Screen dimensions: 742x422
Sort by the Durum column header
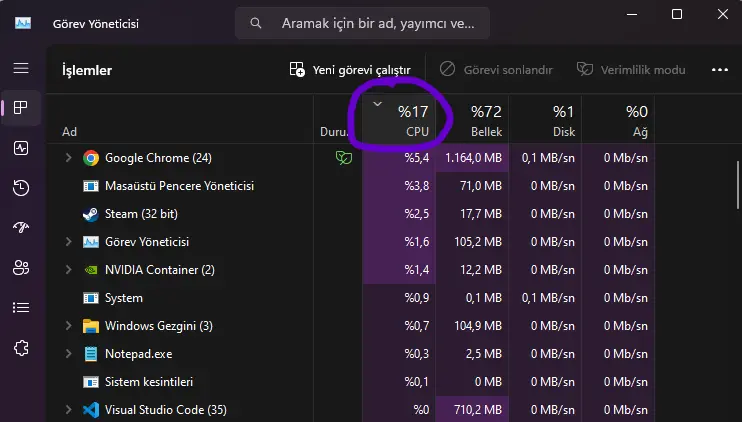337,120
